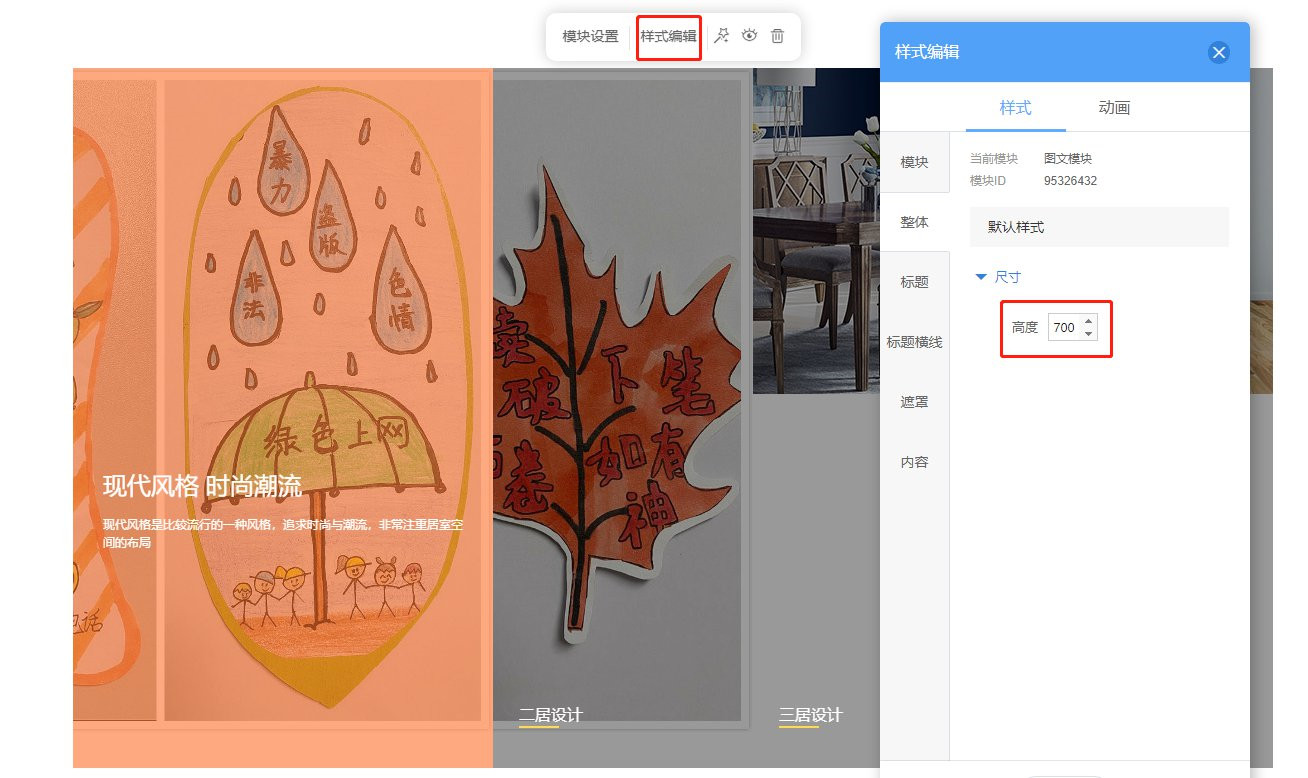Viewport: 1308px width, 778px height.
Task: Select 标题 in the side menu
Action: (x=914, y=282)
